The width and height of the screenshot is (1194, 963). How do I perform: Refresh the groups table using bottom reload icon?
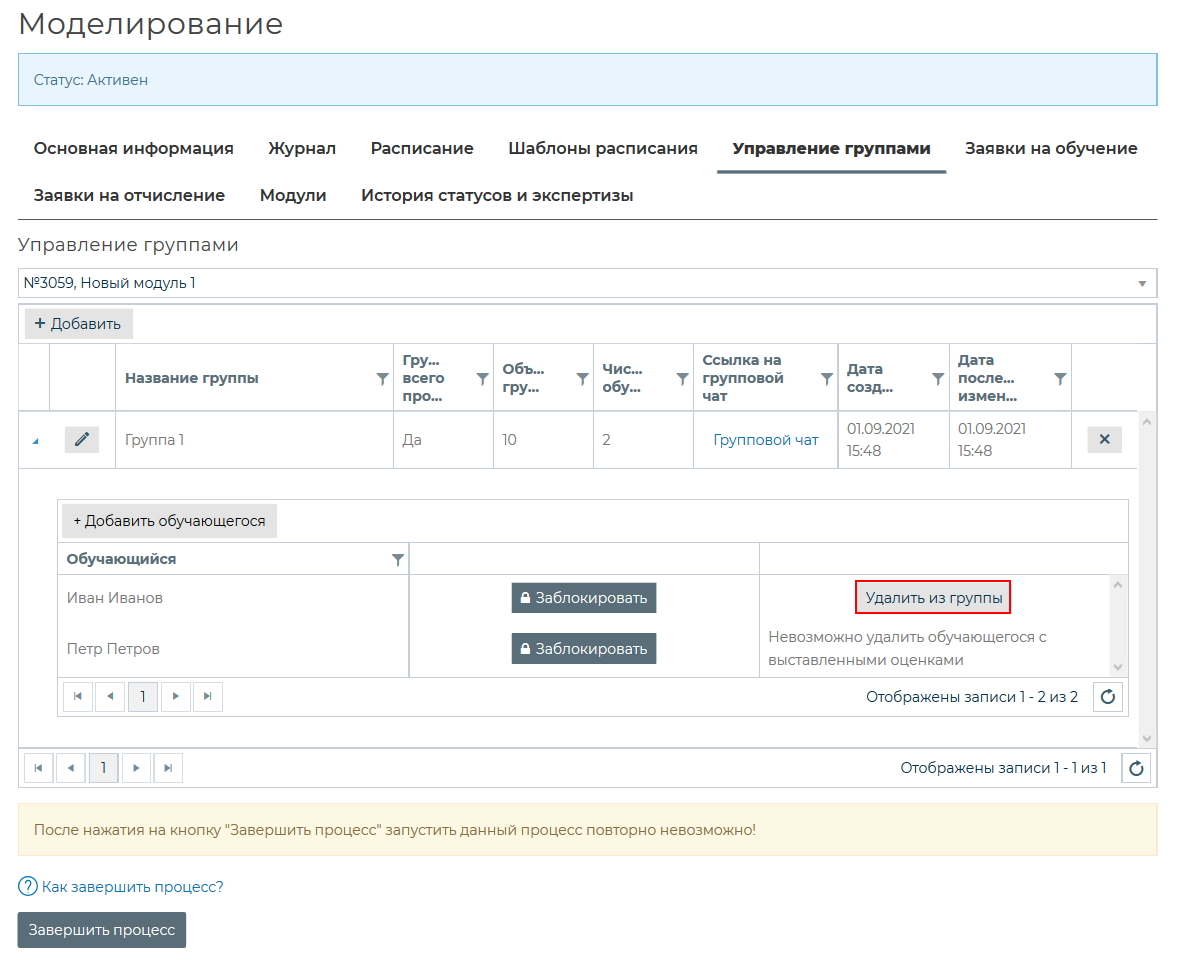[x=1135, y=768]
